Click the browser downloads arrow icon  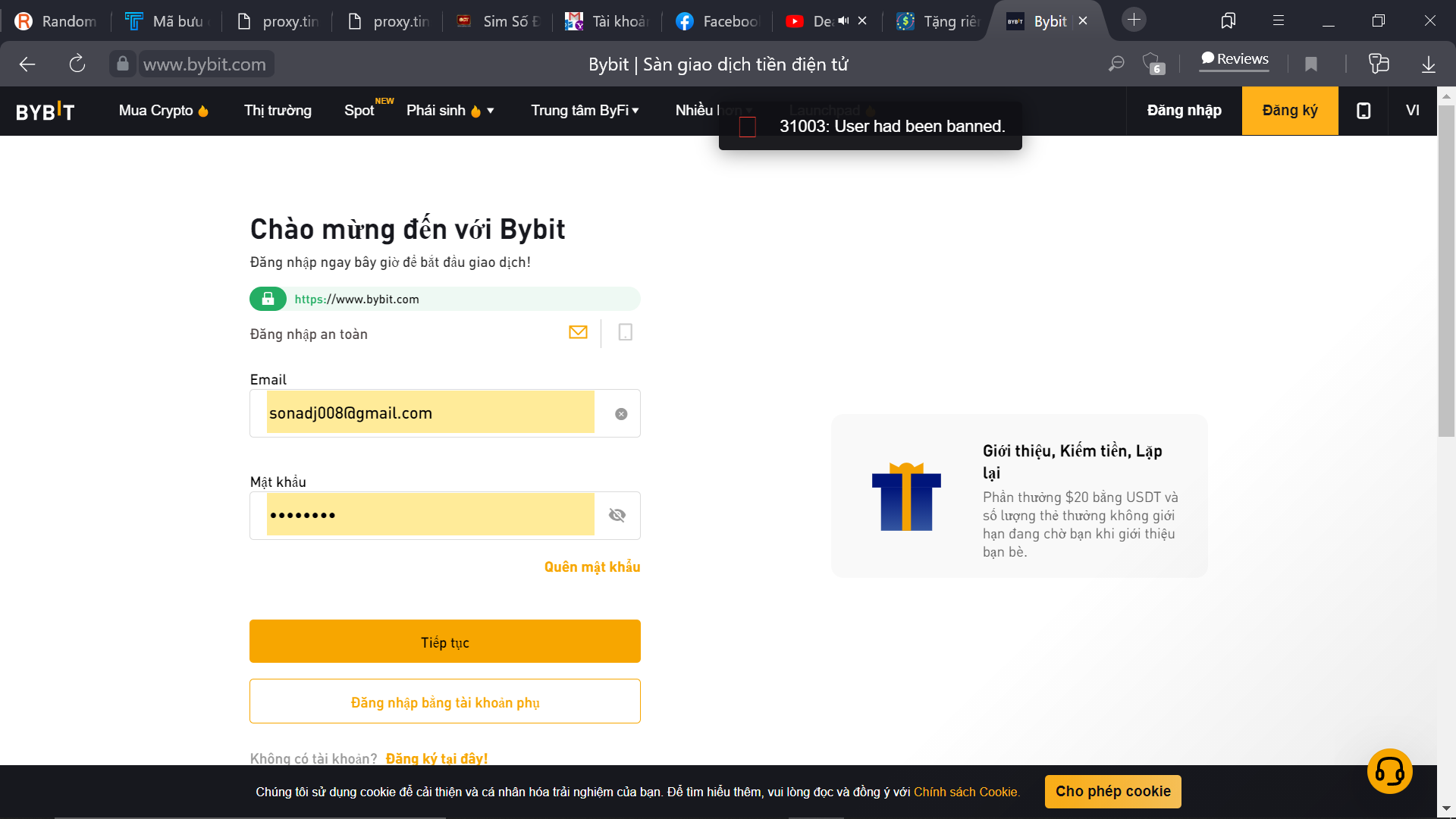pos(1428,64)
